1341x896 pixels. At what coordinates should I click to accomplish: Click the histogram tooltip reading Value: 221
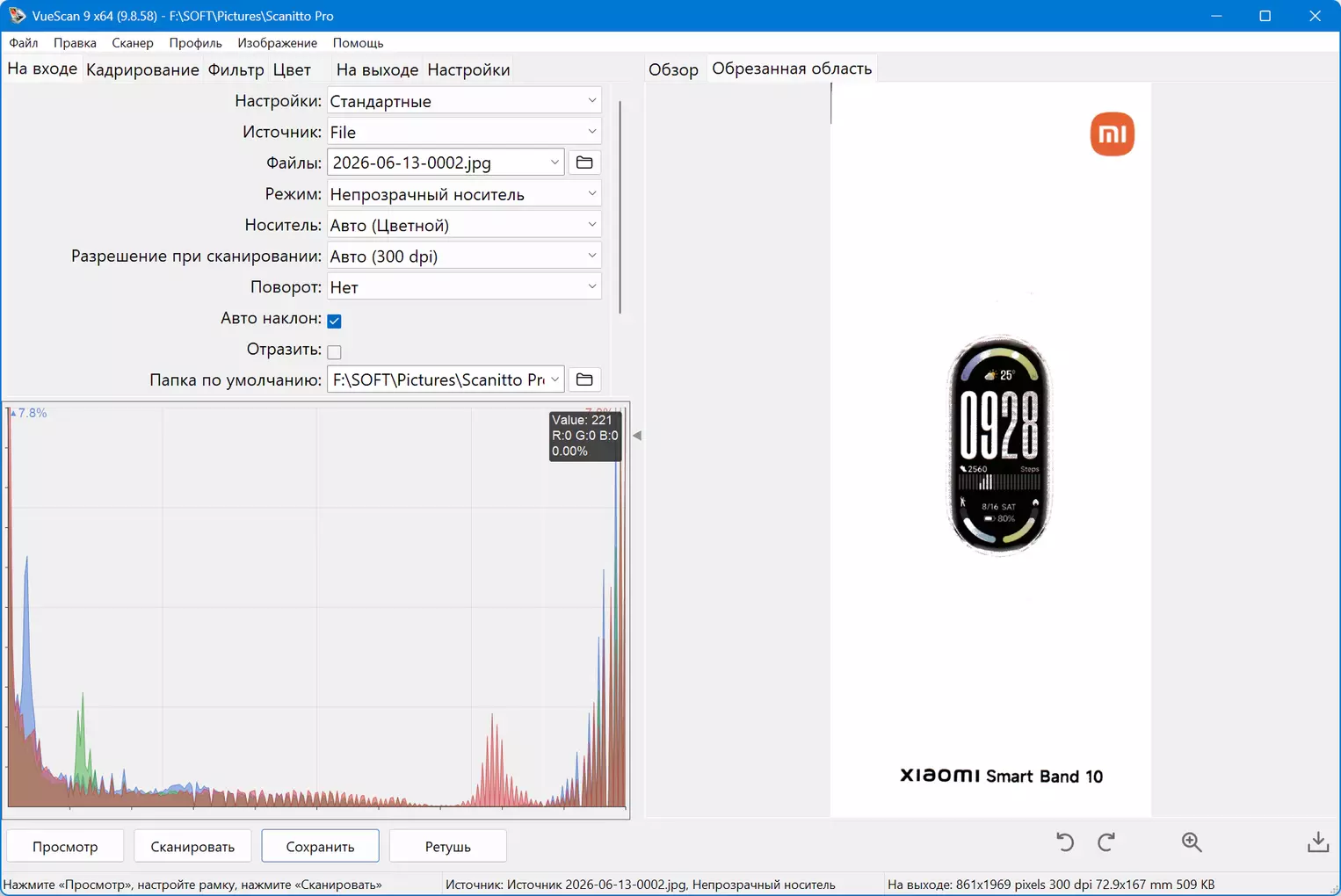point(585,436)
